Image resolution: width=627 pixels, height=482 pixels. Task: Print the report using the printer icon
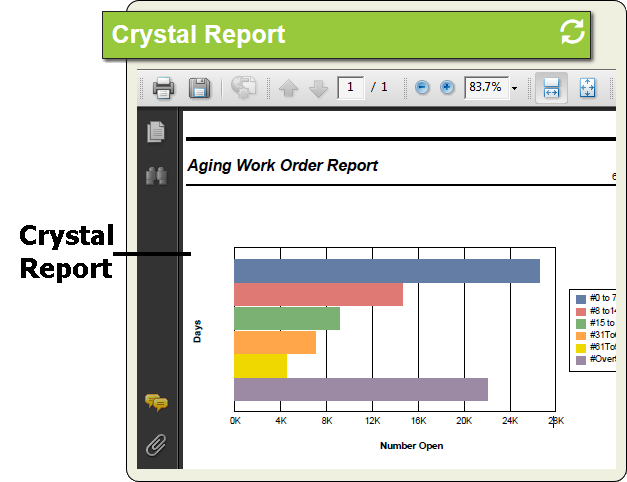[163, 88]
